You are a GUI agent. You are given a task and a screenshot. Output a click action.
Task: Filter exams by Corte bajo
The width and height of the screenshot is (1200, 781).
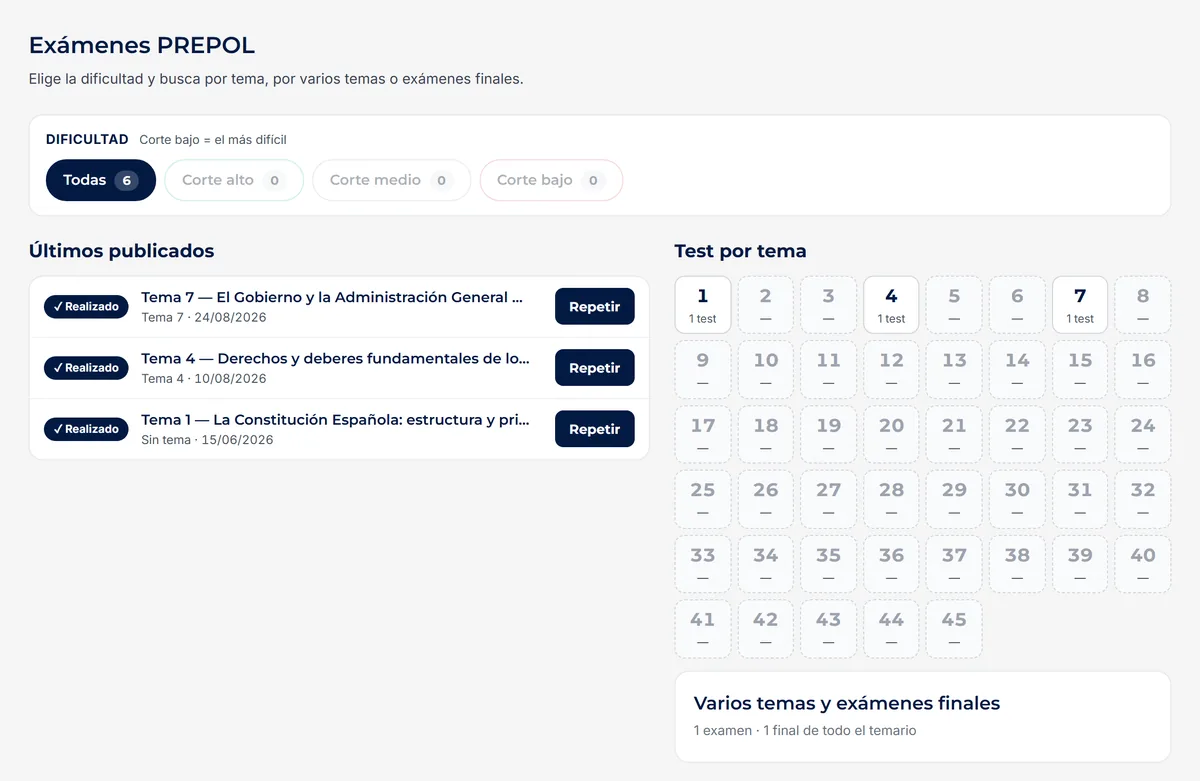(x=551, y=180)
